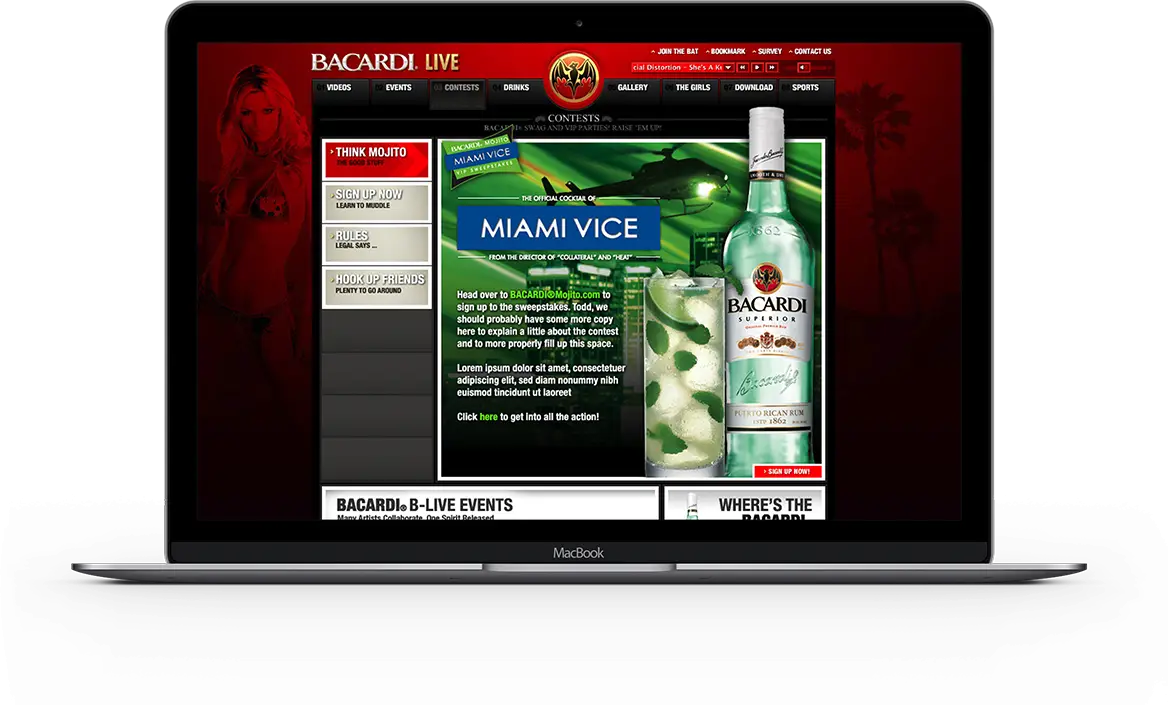Select the Think Mojito sidebar item
1168x705 pixels.
click(376, 158)
